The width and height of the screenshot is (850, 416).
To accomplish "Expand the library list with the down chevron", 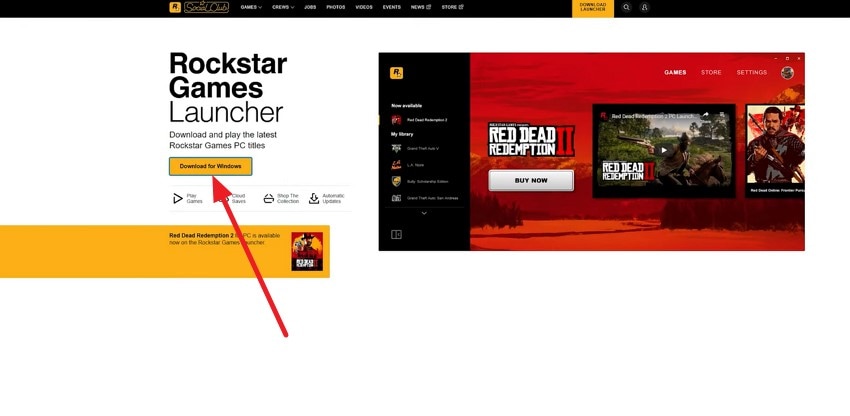I will click(424, 213).
